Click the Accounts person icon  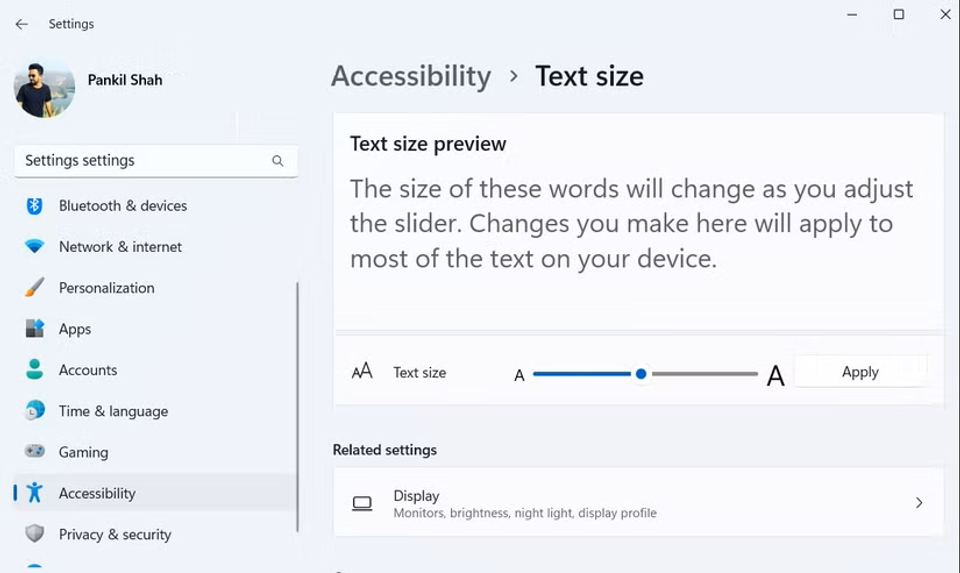click(34, 370)
